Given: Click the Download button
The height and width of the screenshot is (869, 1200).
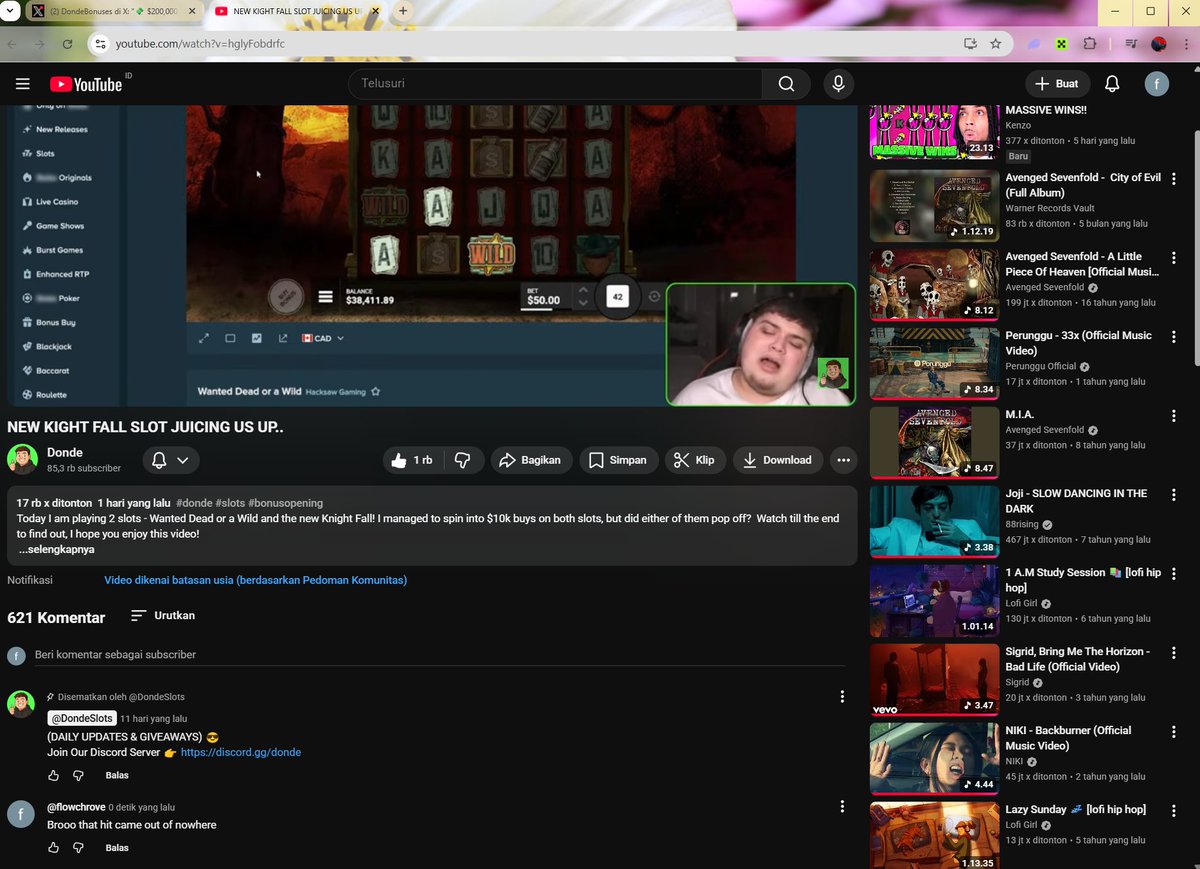Looking at the screenshot, I should coord(778,460).
